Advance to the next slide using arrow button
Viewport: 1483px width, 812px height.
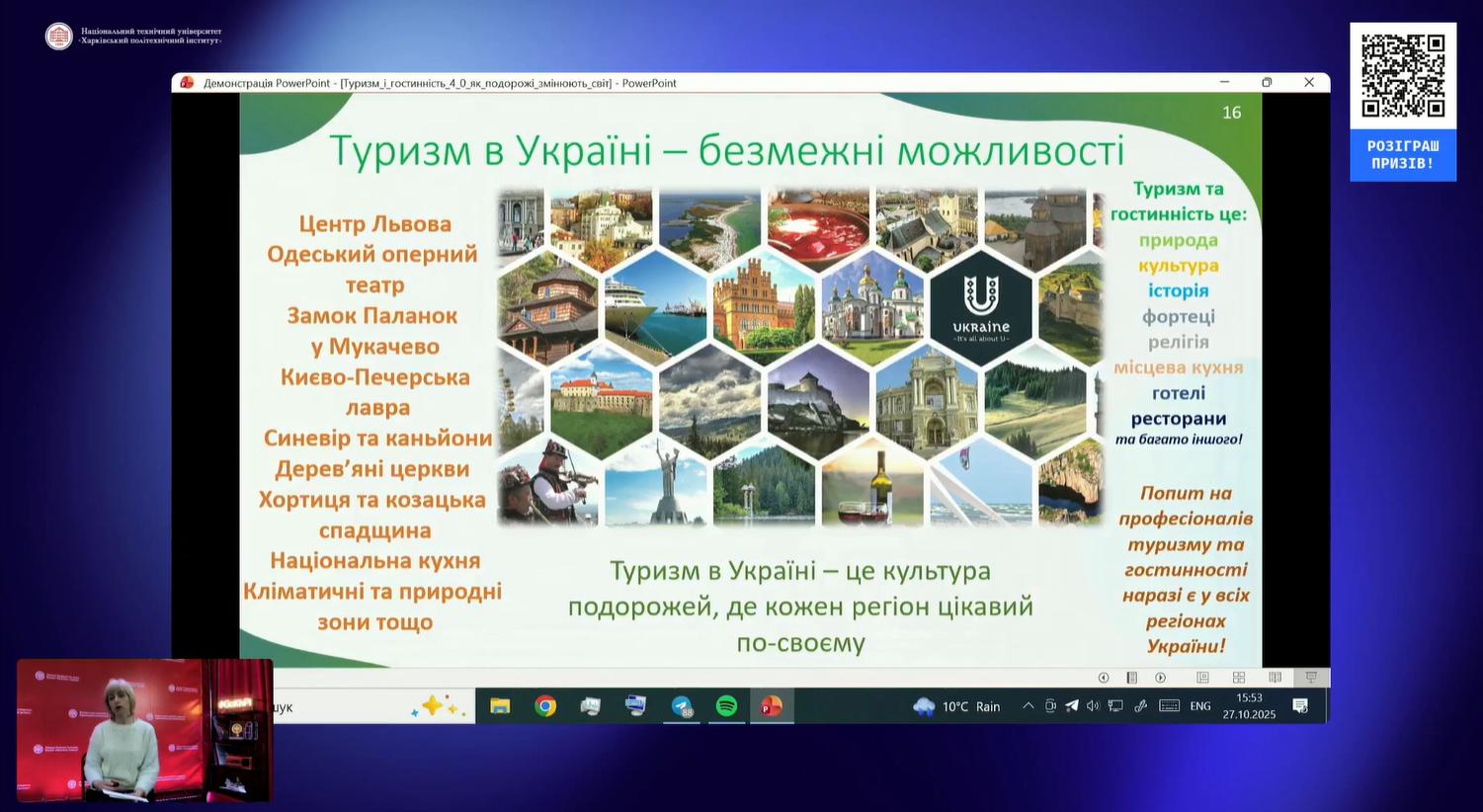pyautogui.click(x=1161, y=678)
